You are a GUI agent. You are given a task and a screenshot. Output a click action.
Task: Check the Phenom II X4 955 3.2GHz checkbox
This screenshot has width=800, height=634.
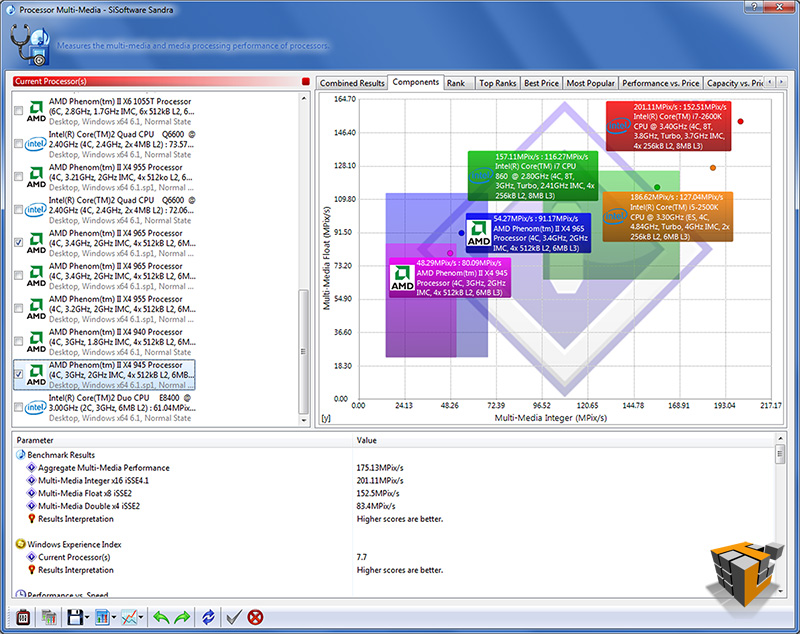coord(18,308)
